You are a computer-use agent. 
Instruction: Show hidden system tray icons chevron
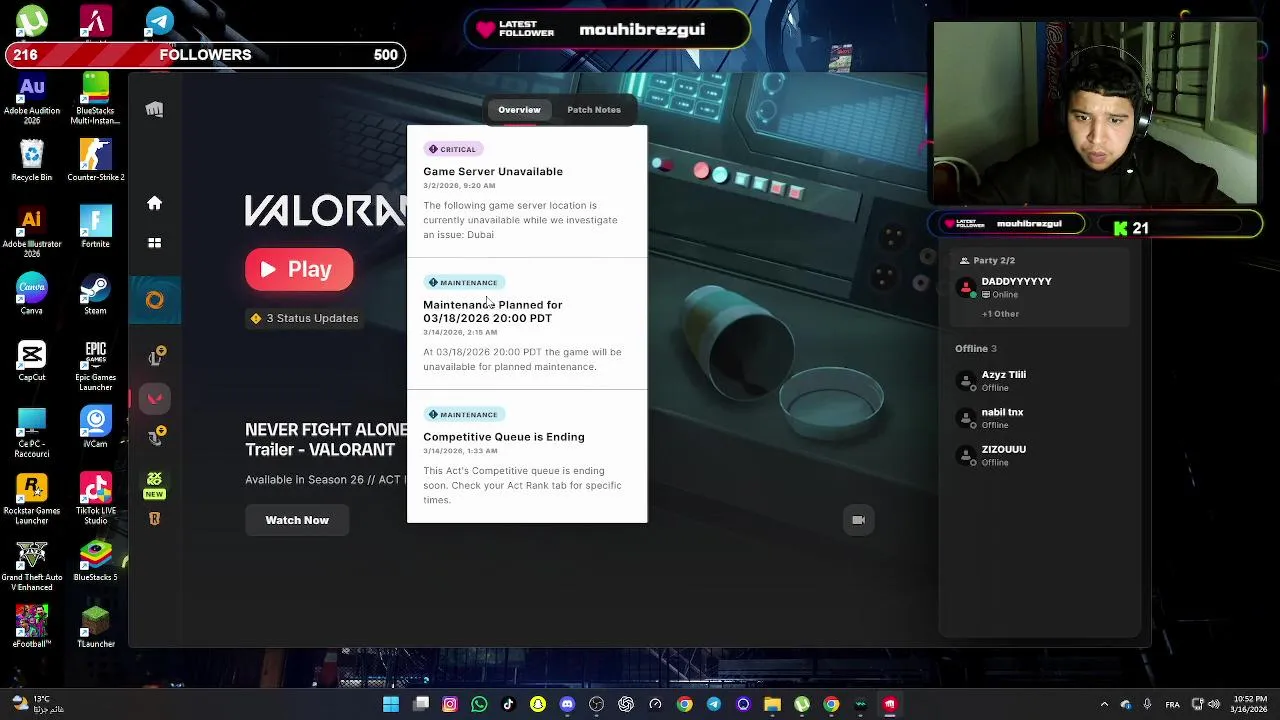[x=1104, y=704]
